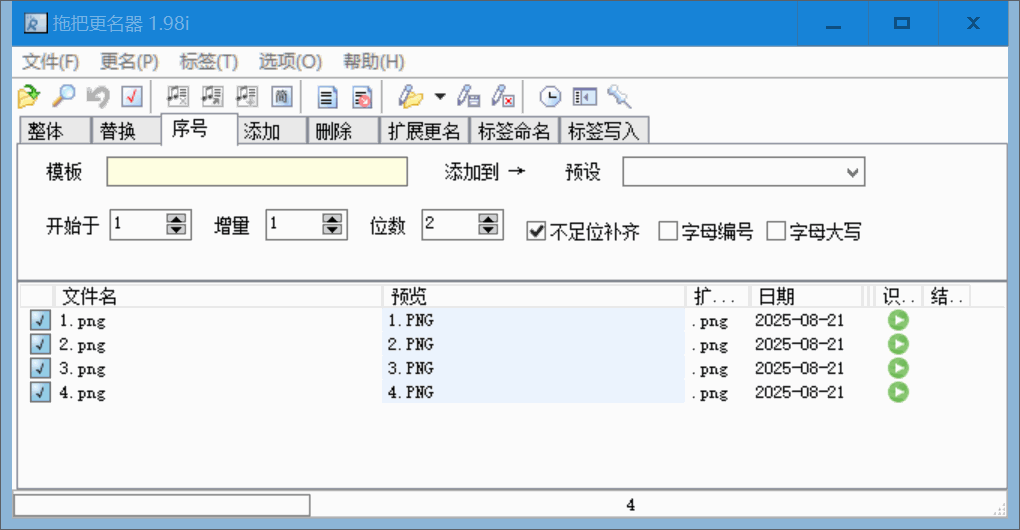This screenshot has width=1020, height=530.
Task: Select the 序号 tab
Action: point(199,129)
